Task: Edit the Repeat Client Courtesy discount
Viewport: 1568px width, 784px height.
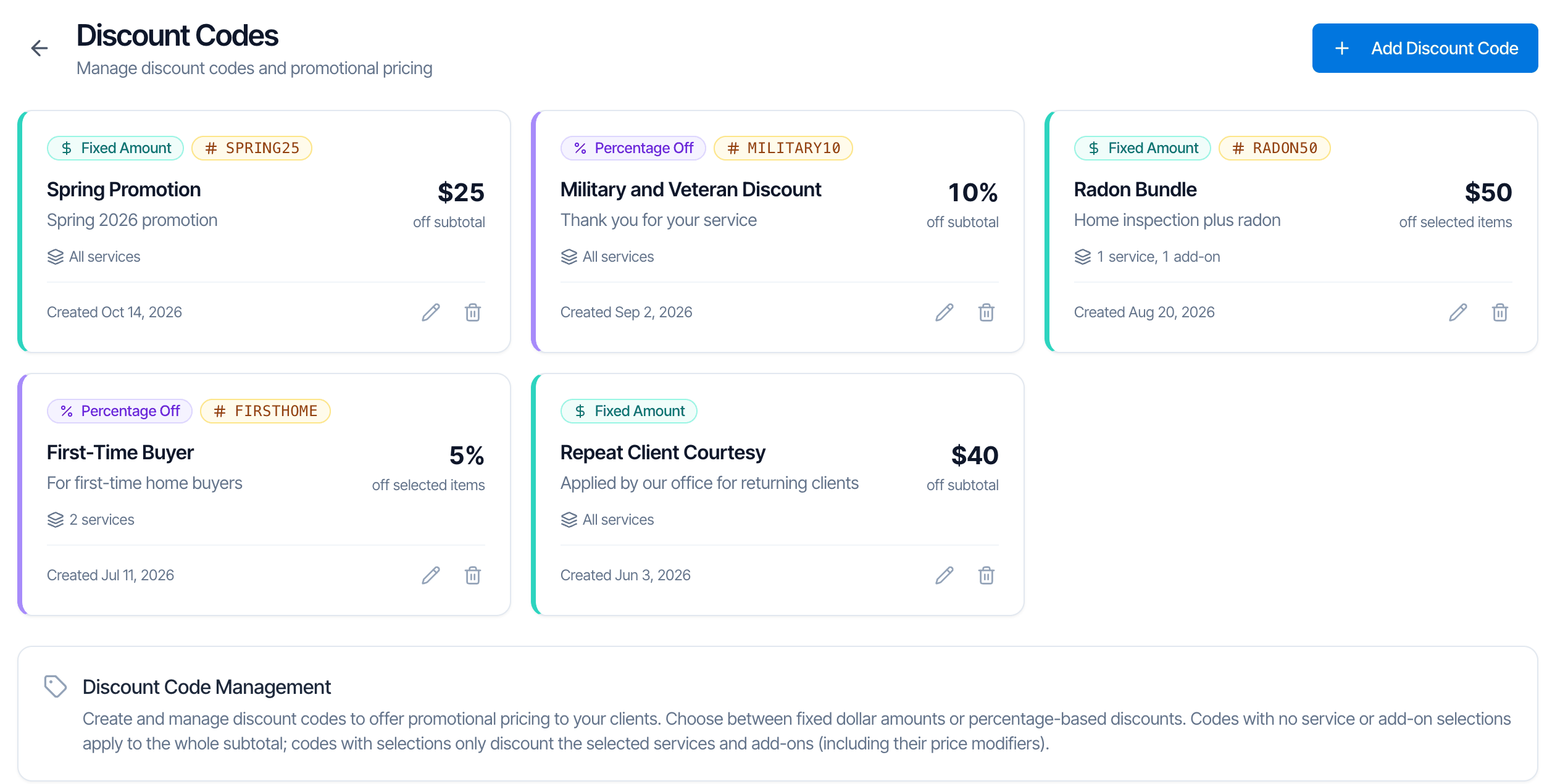Action: [x=945, y=575]
